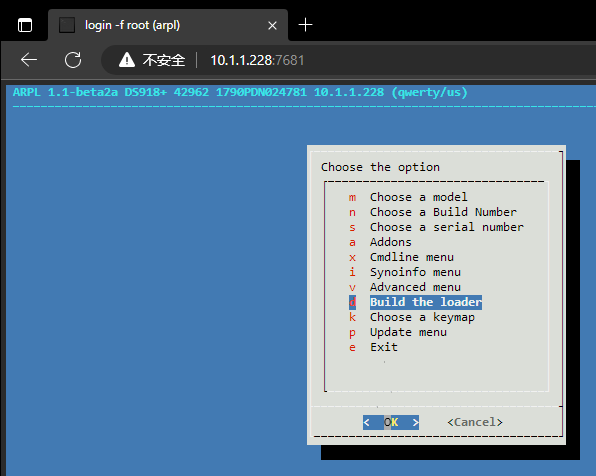Click the not-secure warning triangle icon
Screen dimensions: 596x476
[127, 60]
